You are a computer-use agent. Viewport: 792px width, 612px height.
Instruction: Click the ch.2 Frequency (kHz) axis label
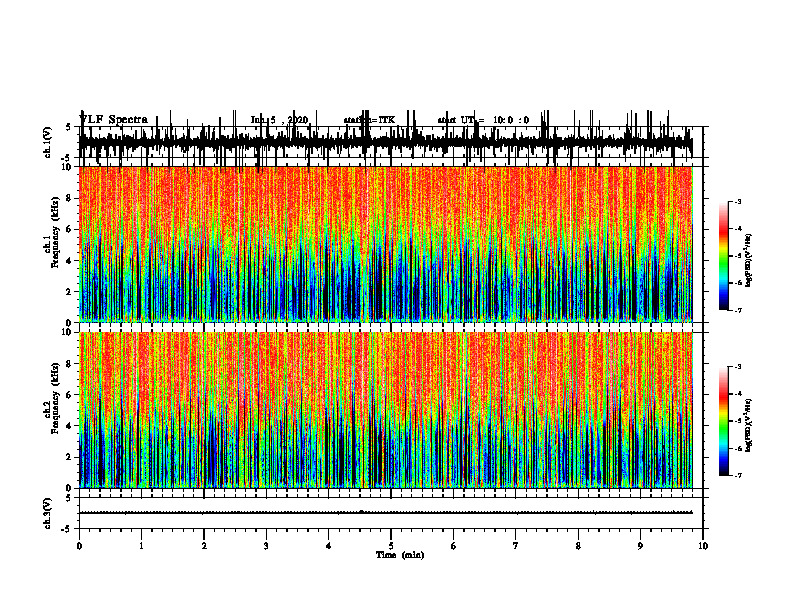(52, 398)
